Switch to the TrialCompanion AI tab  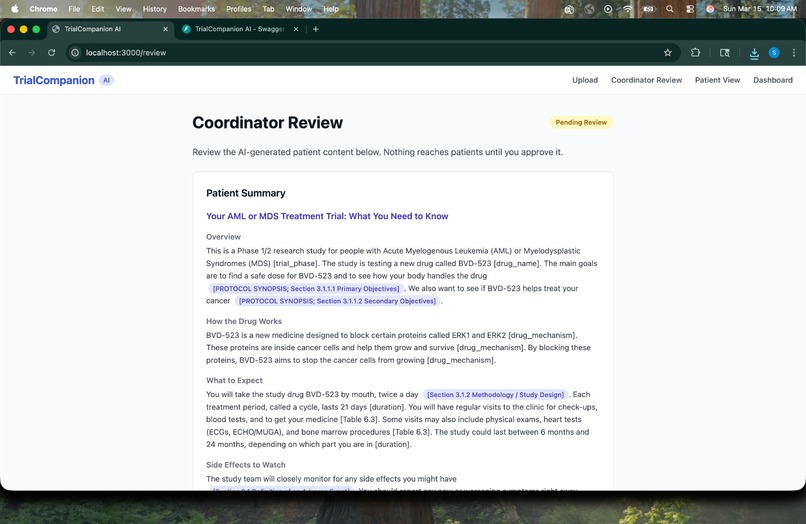pos(109,29)
